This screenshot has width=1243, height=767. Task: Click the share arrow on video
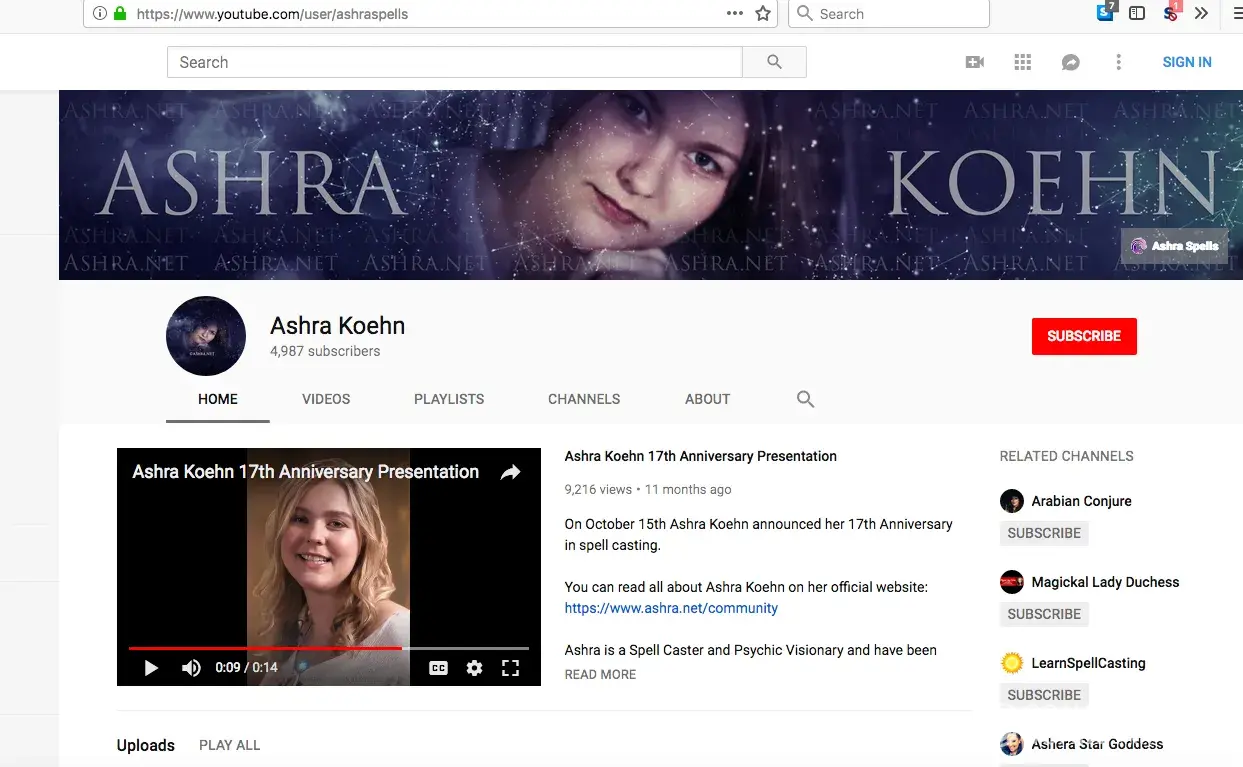click(510, 472)
